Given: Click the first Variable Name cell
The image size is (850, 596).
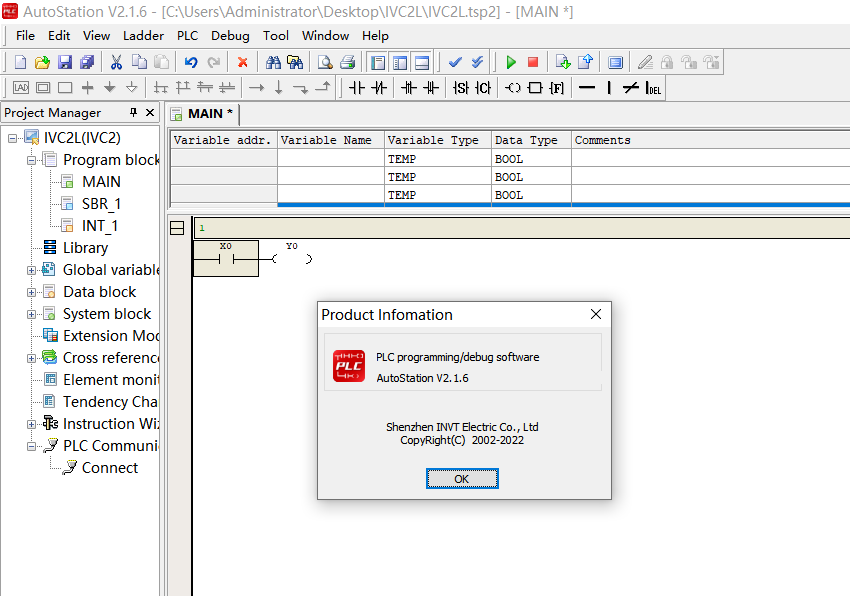Looking at the screenshot, I should click(330, 159).
